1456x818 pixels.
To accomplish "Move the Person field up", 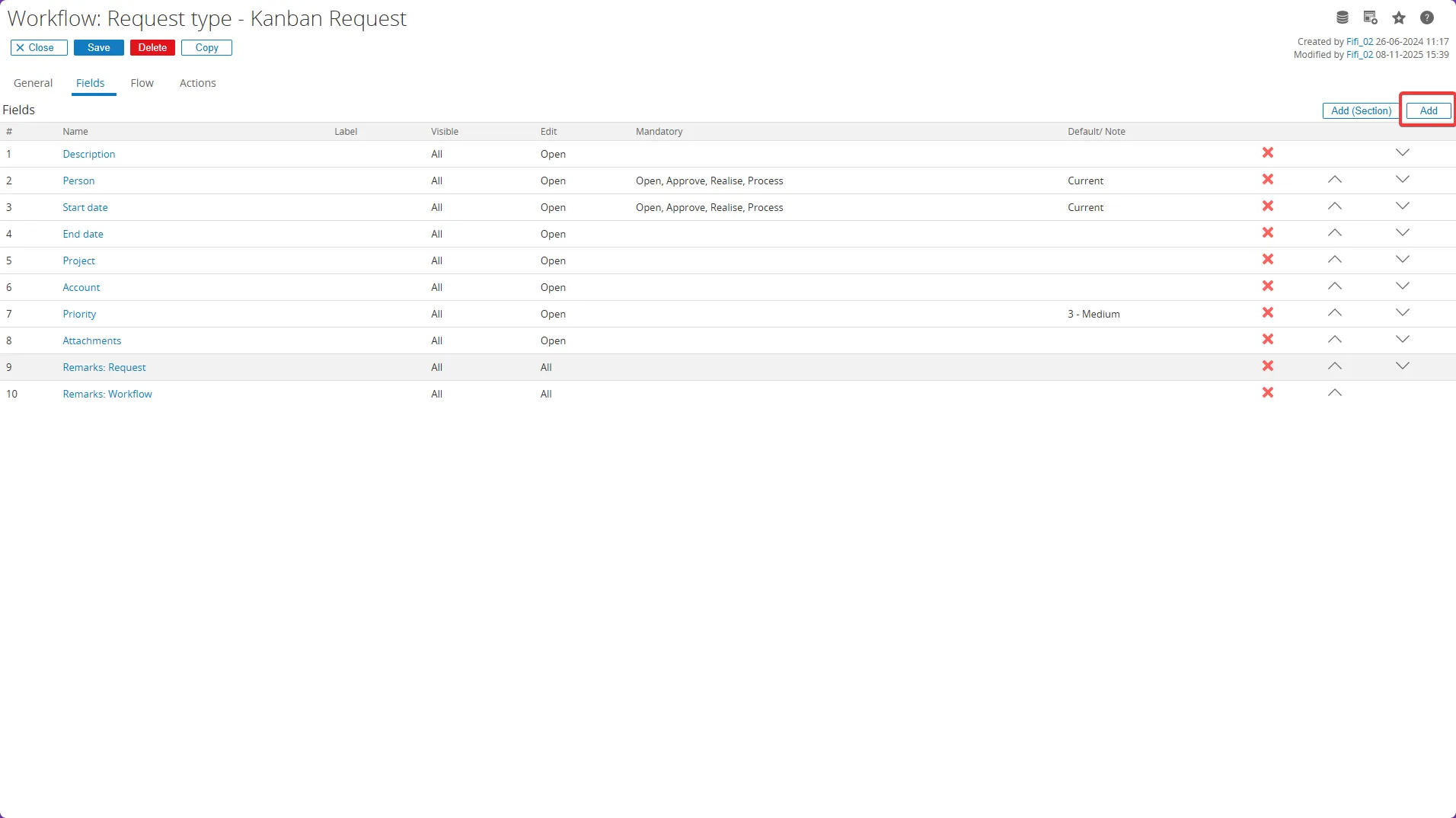I will coord(1334,180).
